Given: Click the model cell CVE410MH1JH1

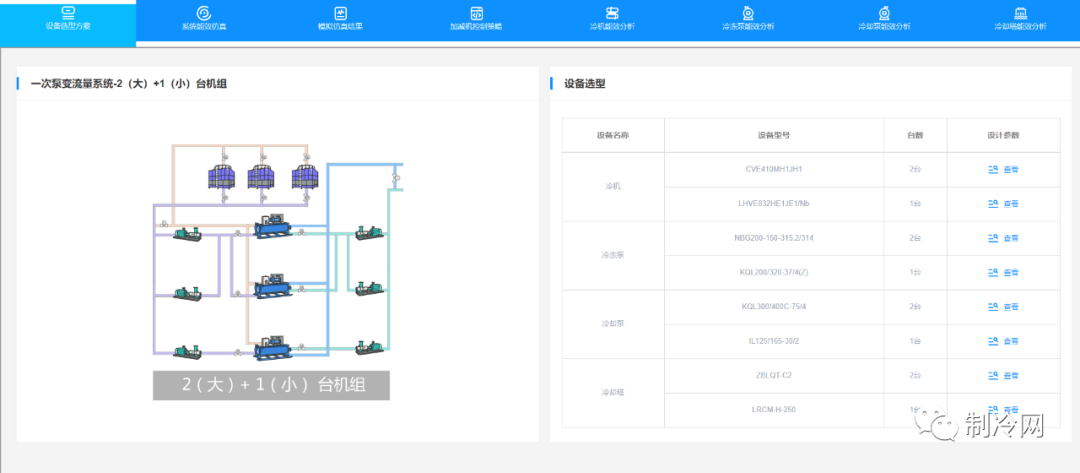Looking at the screenshot, I should pyautogui.click(x=774, y=169).
